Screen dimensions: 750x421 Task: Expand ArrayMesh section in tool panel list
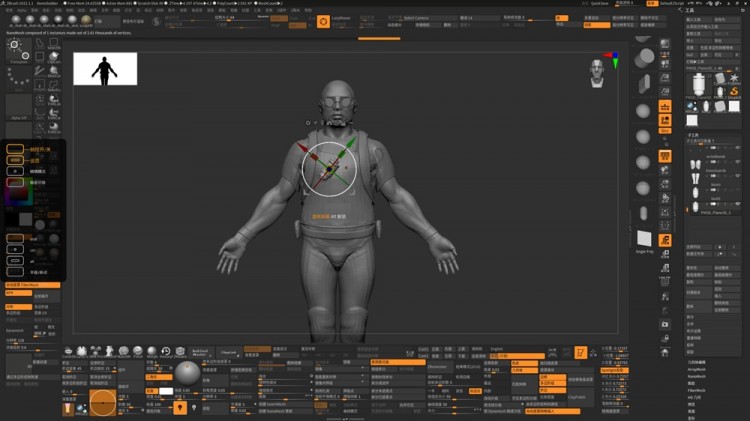click(x=696, y=369)
